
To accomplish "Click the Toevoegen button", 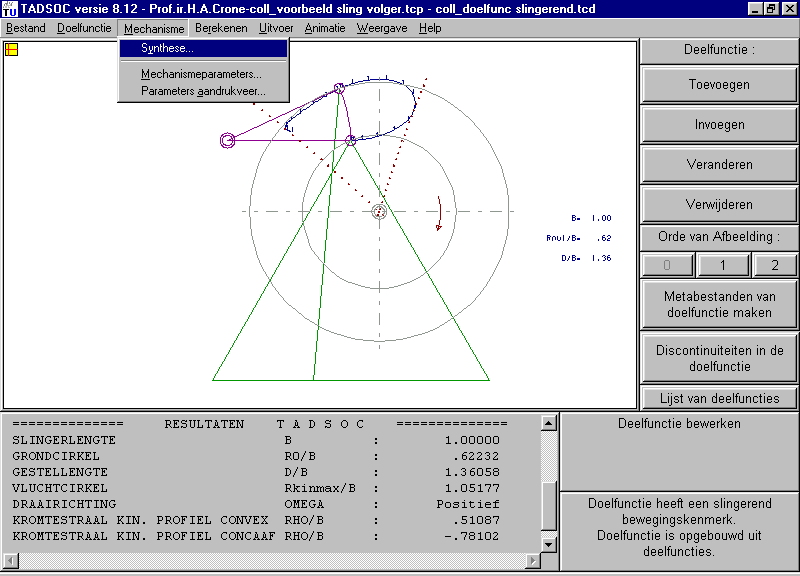I will pos(719,85).
